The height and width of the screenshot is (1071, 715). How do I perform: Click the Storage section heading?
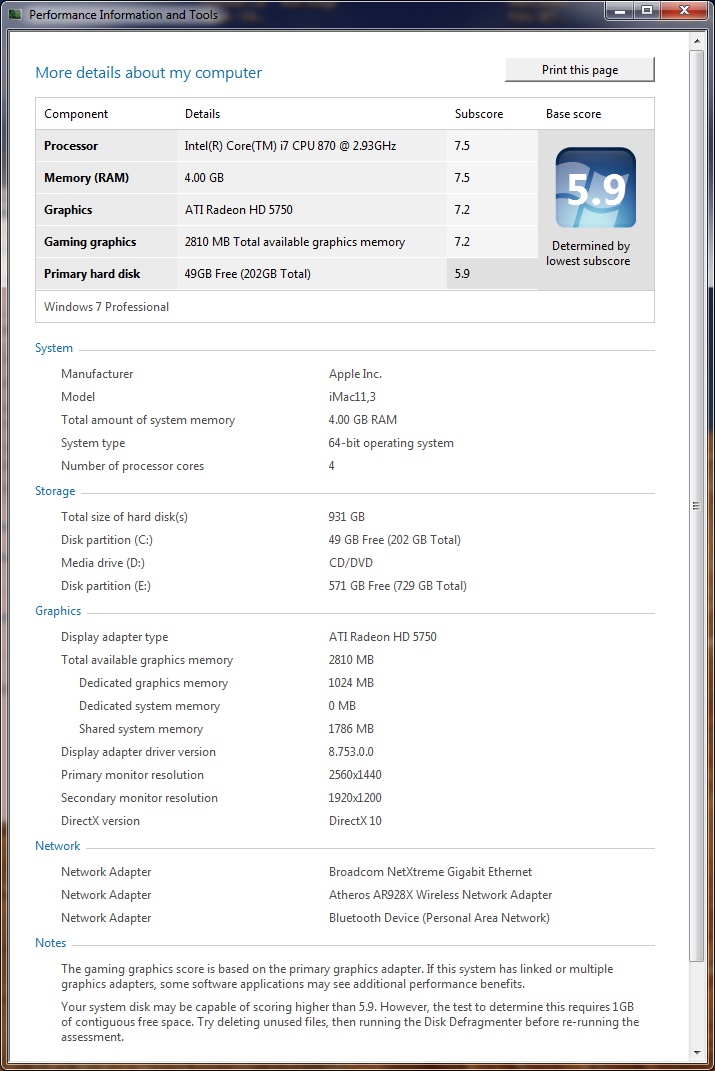coord(55,491)
